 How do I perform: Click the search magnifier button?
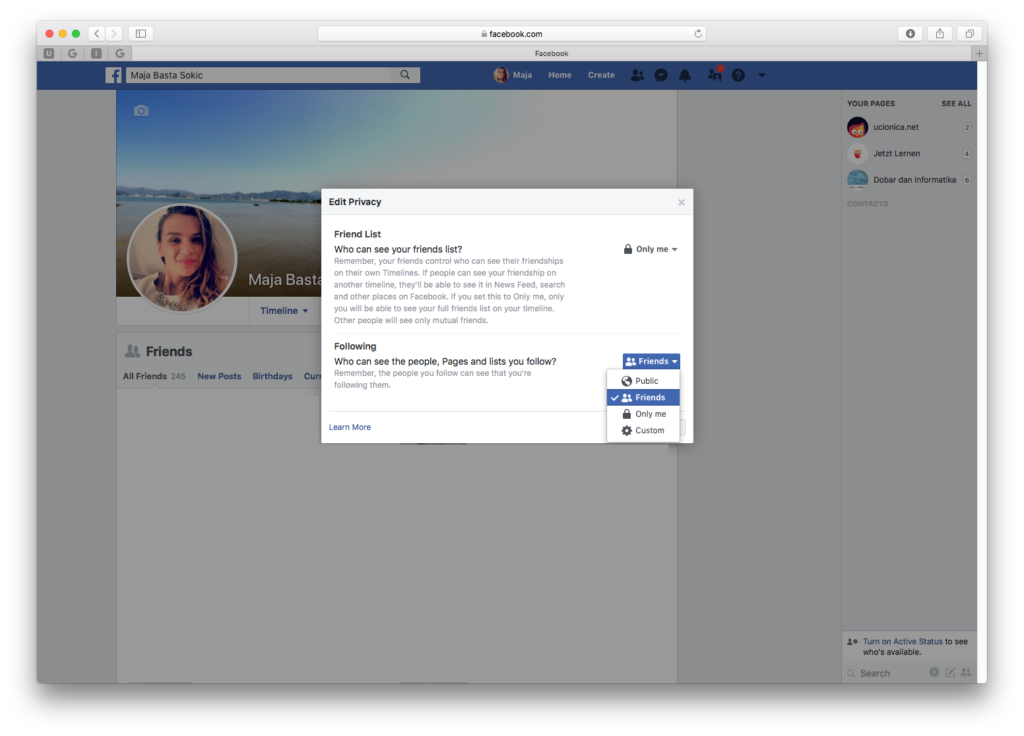tap(405, 75)
